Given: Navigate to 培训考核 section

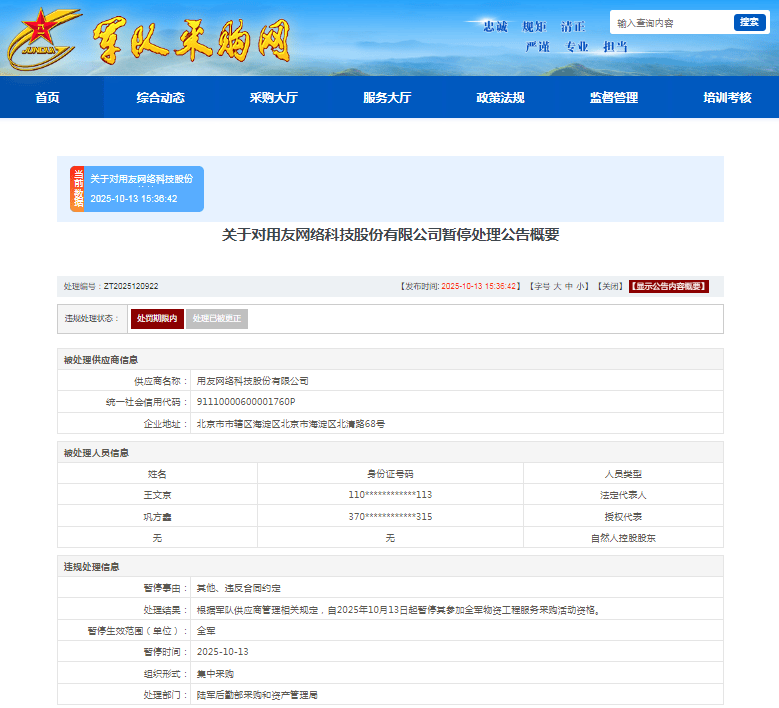Looking at the screenshot, I should tap(727, 98).
